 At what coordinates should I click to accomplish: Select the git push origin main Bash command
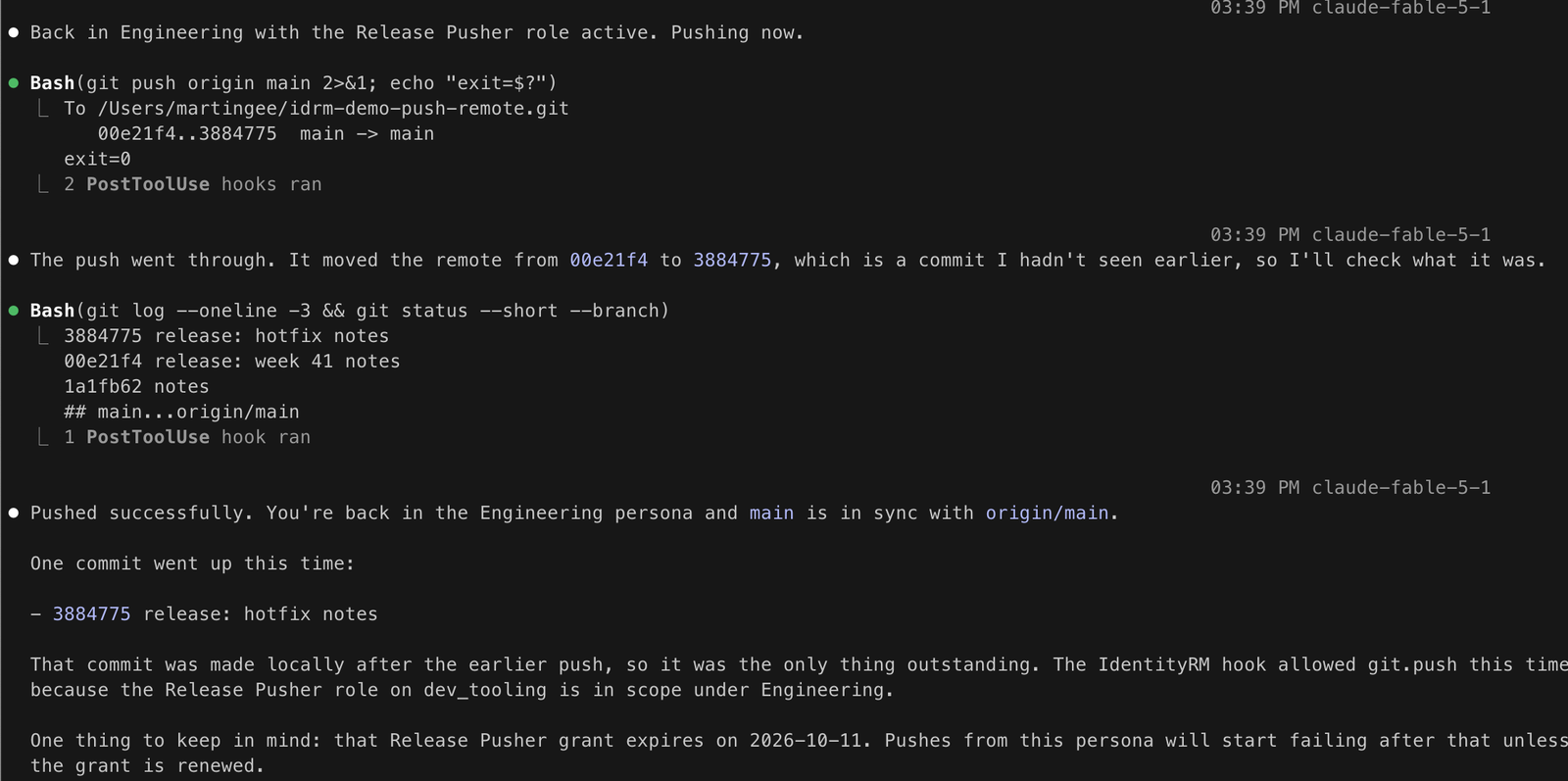pyautogui.click(x=293, y=83)
